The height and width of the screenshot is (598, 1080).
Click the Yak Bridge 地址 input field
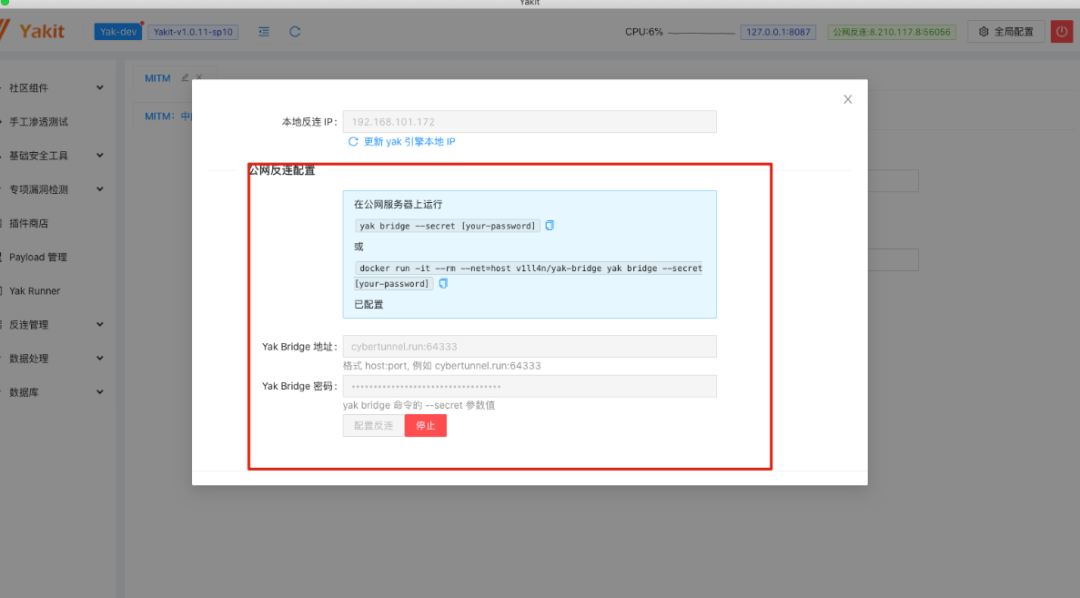click(x=530, y=347)
